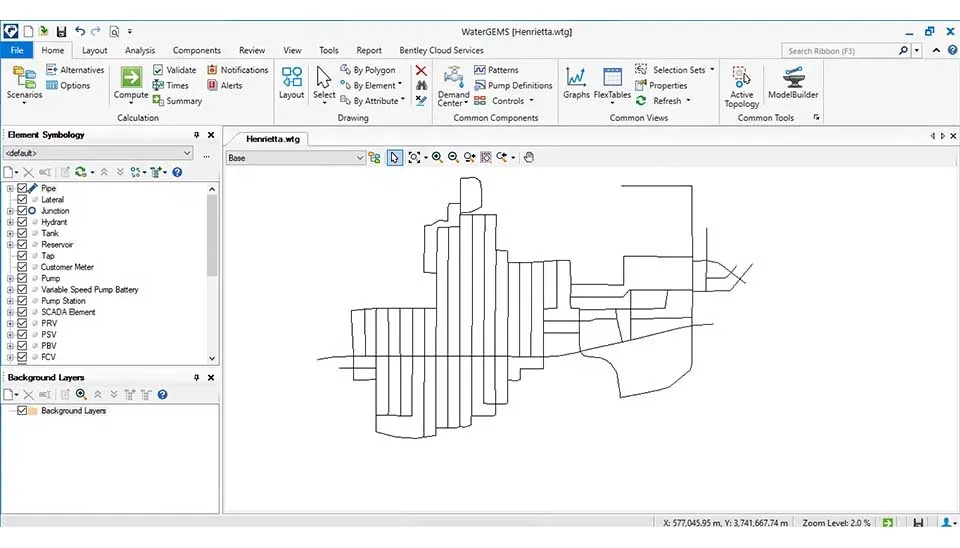
Task: Switch to the Analysis ribbon tab
Action: (x=140, y=50)
